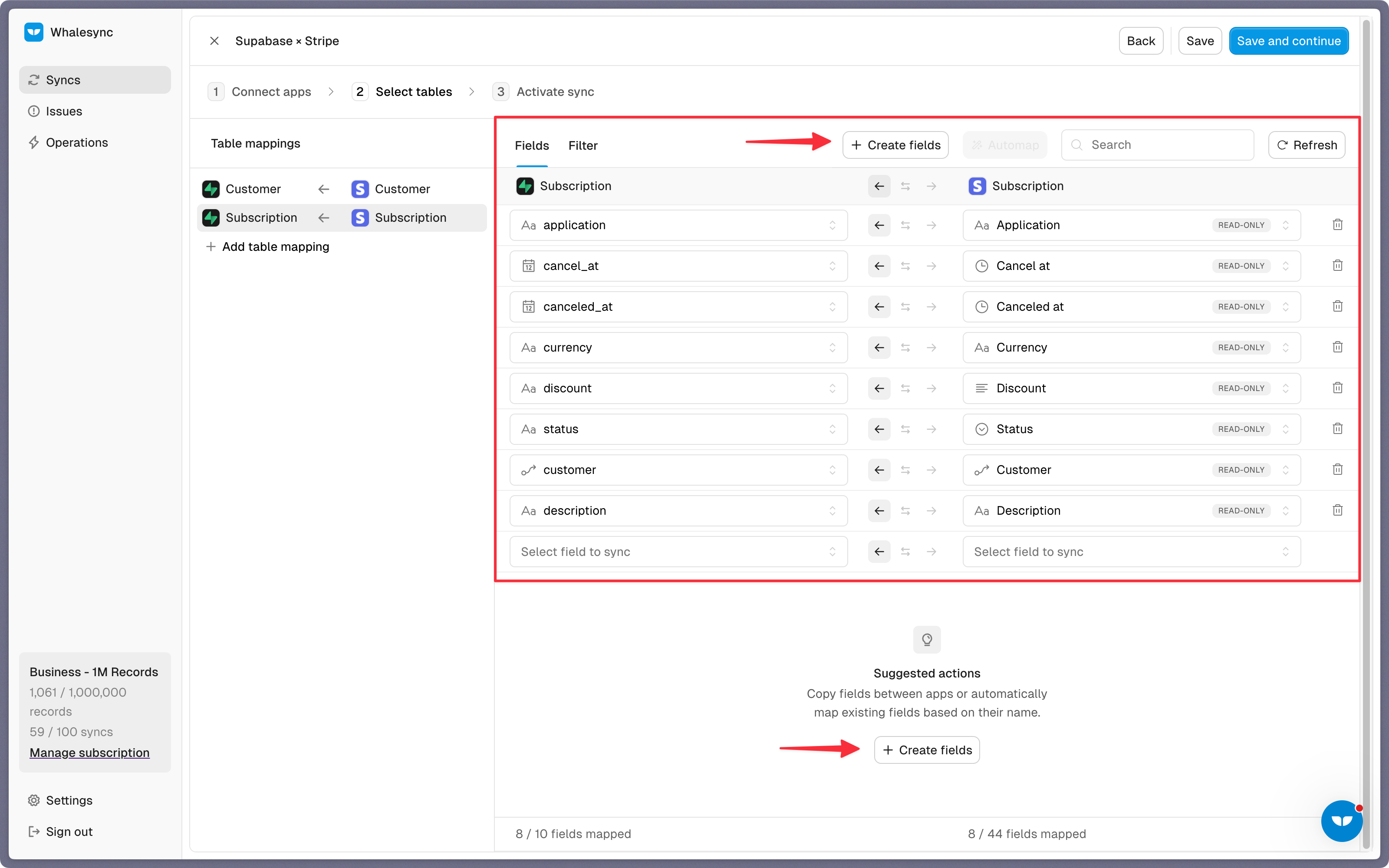This screenshot has width=1389, height=868.
Task: Click Create fields under Suggested actions
Action: (x=926, y=750)
